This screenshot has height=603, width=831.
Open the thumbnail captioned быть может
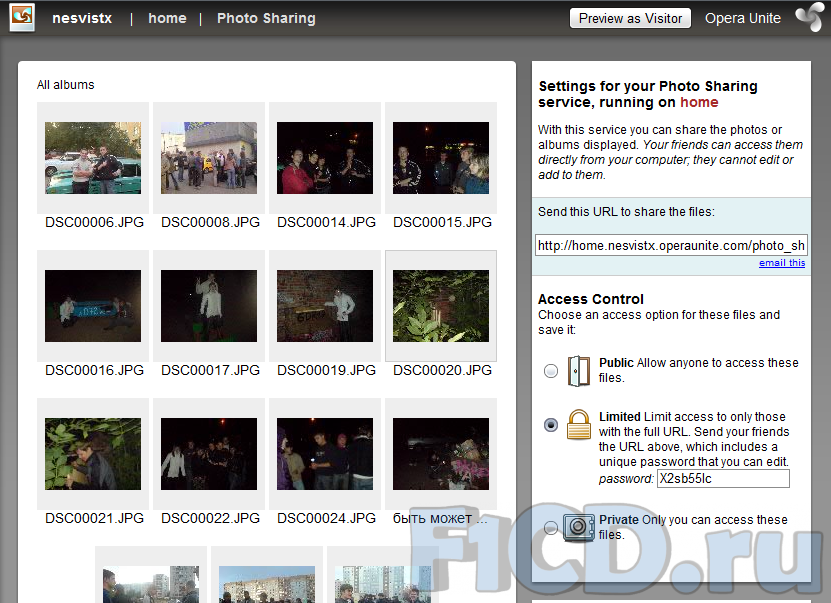click(441, 454)
